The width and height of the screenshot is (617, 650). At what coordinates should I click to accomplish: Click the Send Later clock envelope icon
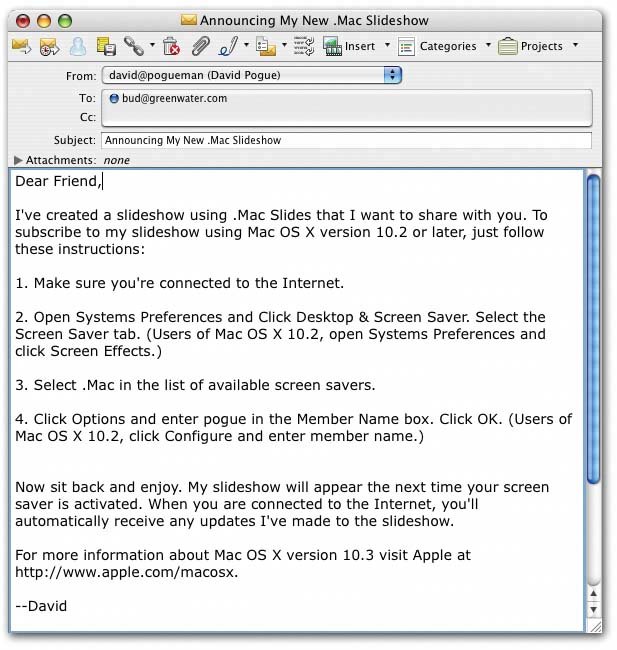click(x=49, y=46)
